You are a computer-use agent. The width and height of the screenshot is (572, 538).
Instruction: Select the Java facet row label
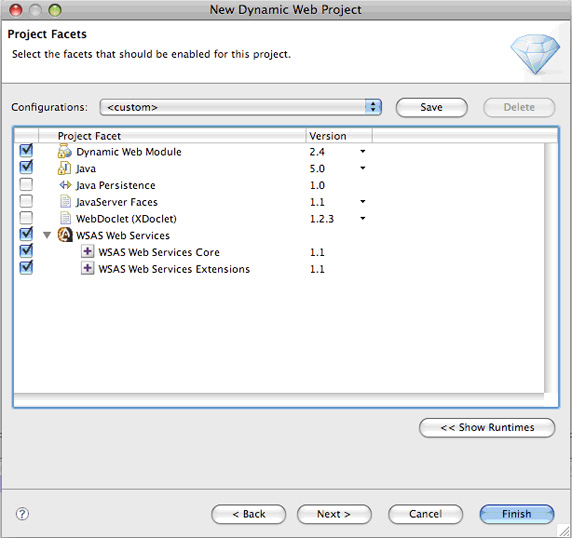pos(86,169)
